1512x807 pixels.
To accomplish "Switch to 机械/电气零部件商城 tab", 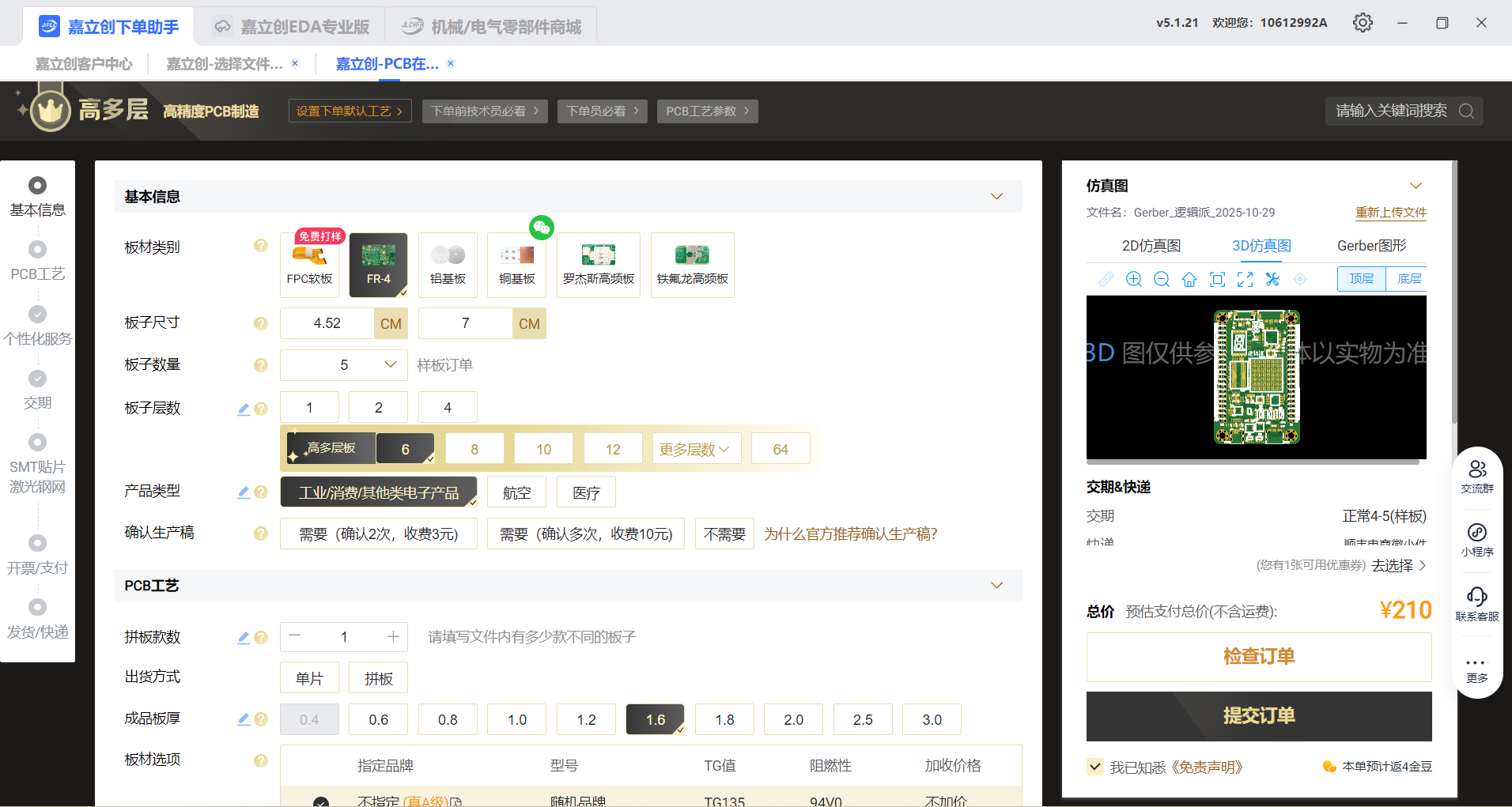I will 490,27.
